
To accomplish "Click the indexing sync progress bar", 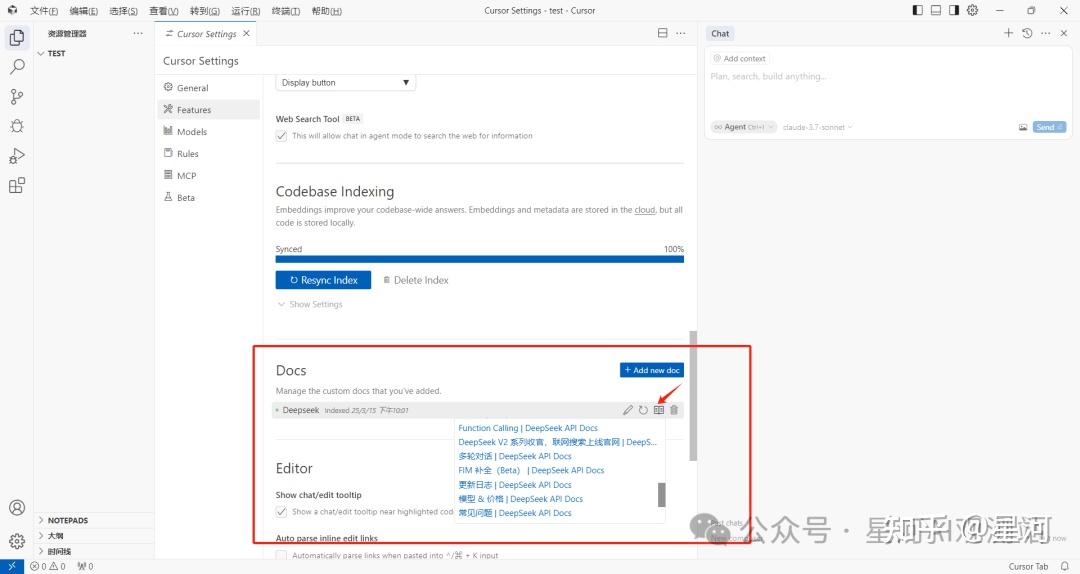I will click(x=479, y=260).
